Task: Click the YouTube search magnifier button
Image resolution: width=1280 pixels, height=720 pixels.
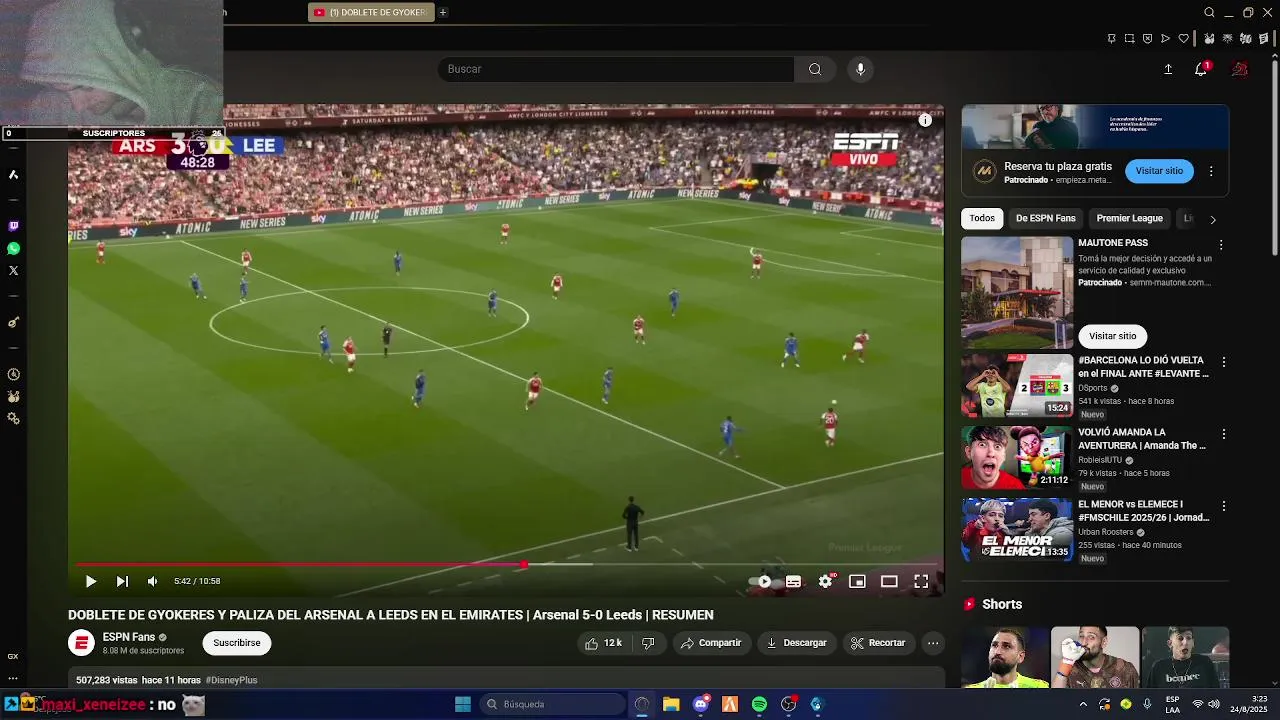Action: 815,69
